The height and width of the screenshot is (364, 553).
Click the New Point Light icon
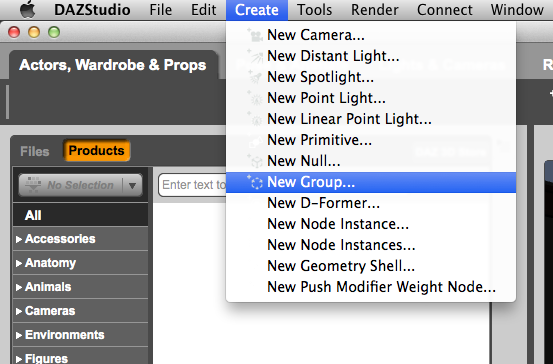[255, 98]
